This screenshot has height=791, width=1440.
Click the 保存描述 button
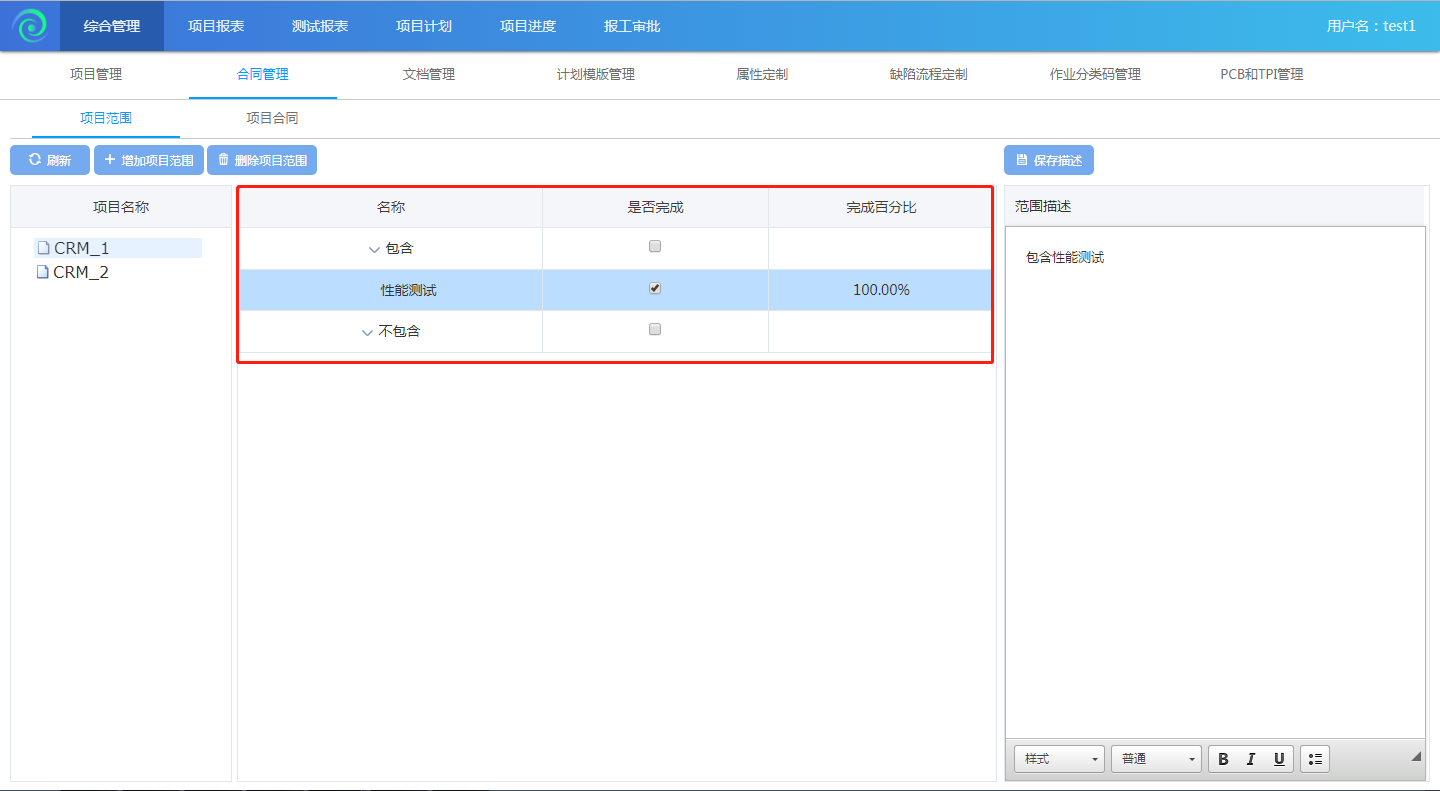coord(1049,160)
